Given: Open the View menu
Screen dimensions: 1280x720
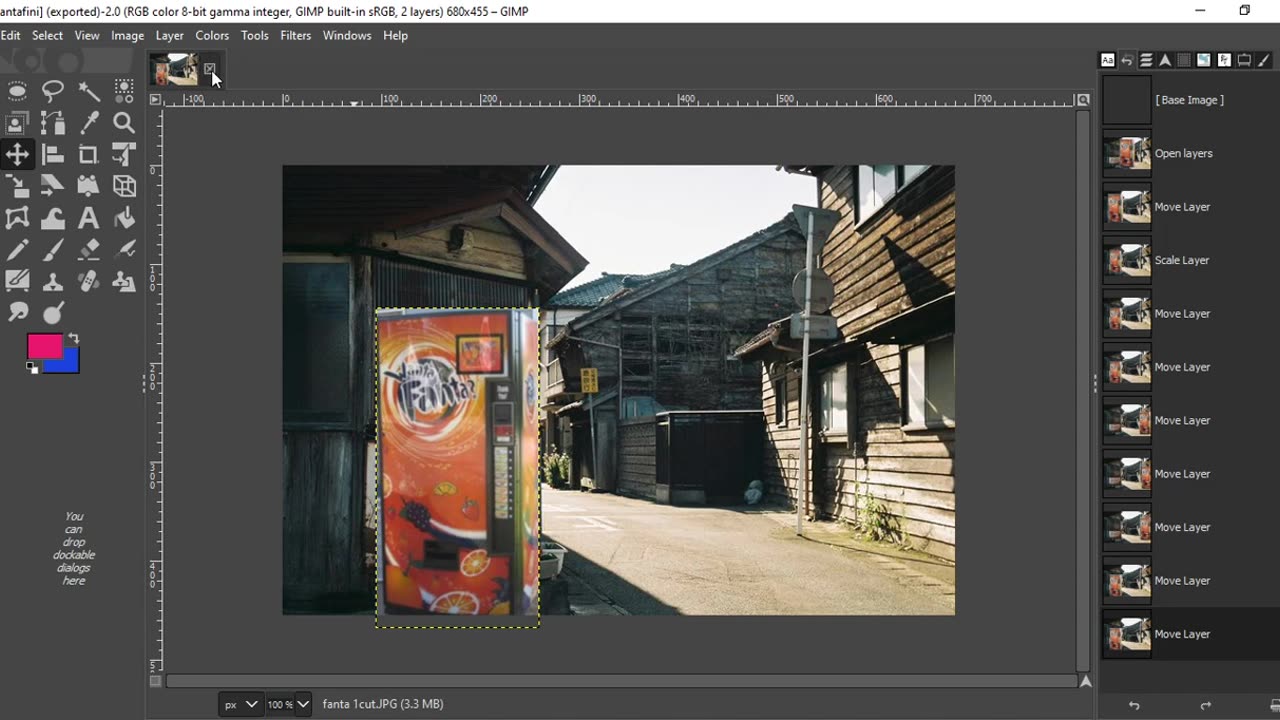Looking at the screenshot, I should click(87, 35).
